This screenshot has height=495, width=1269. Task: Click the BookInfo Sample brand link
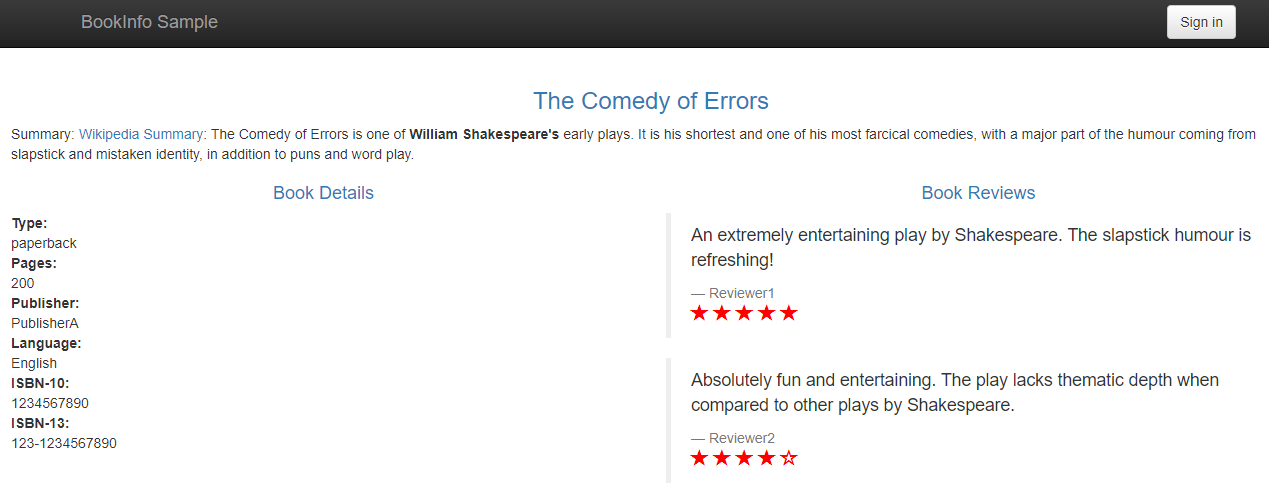pos(149,22)
